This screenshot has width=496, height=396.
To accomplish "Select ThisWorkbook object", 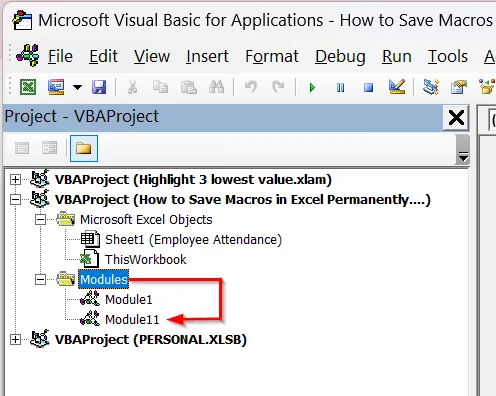I will click(x=146, y=260).
